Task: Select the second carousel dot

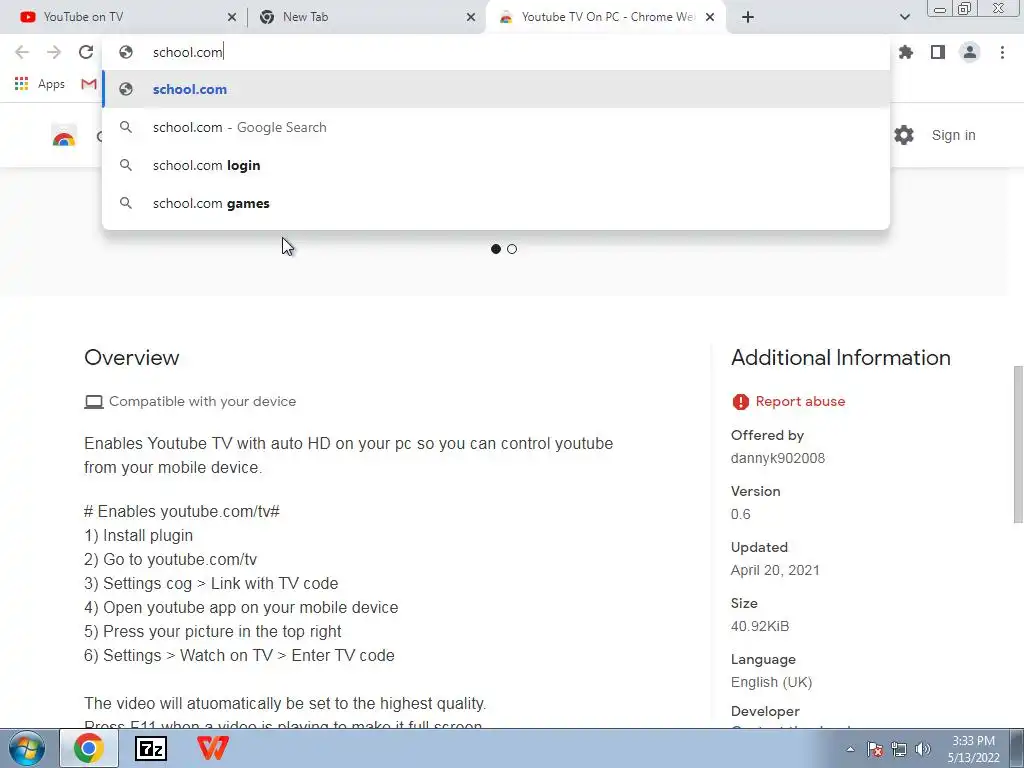Action: coord(512,249)
